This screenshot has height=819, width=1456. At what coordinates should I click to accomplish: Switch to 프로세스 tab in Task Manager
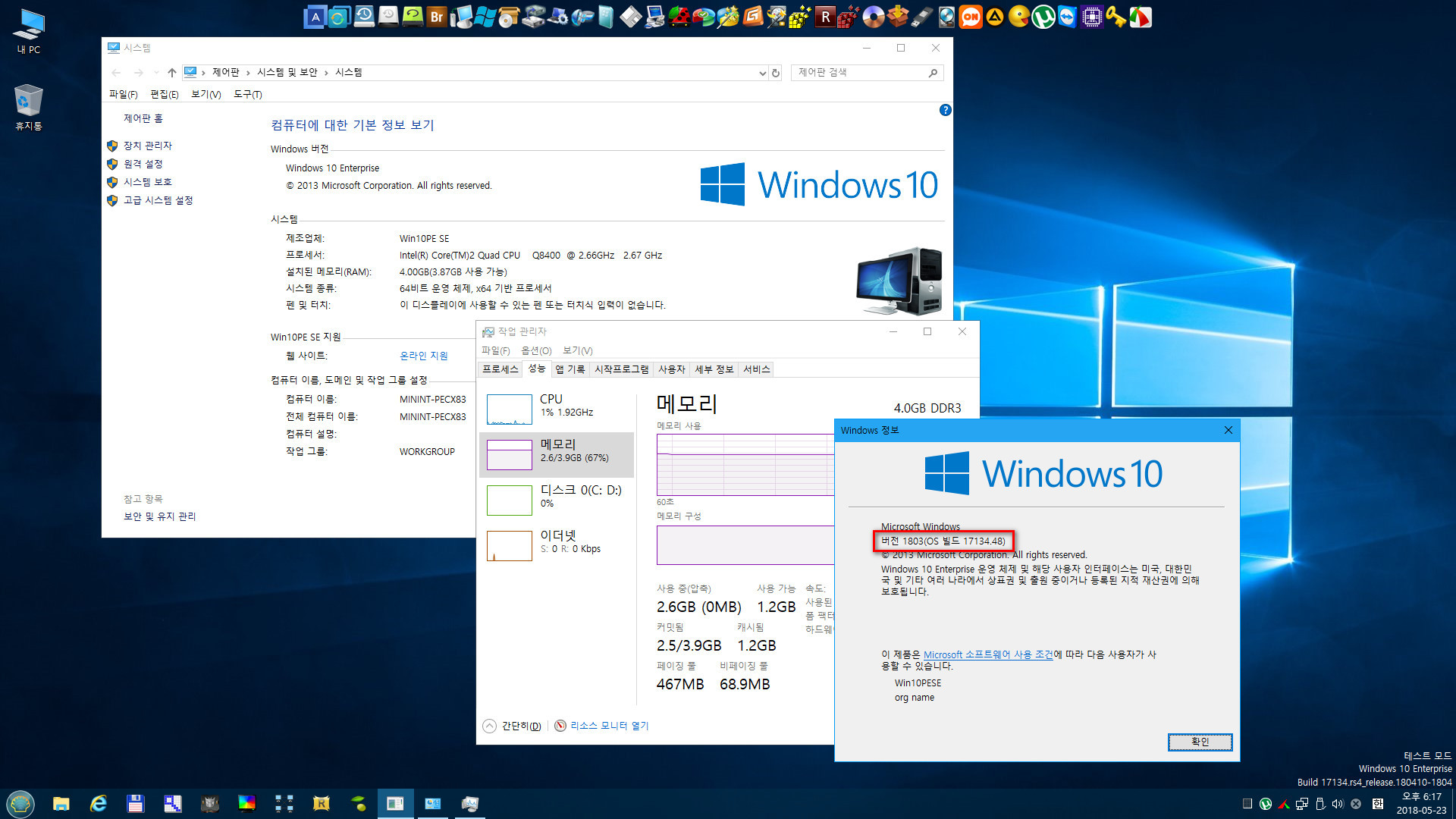coord(500,369)
